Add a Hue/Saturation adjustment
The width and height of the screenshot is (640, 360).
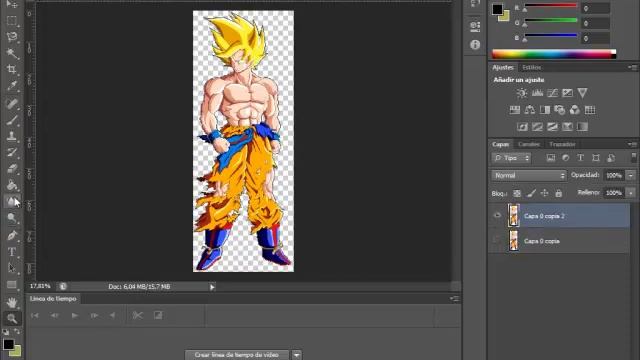[515, 110]
